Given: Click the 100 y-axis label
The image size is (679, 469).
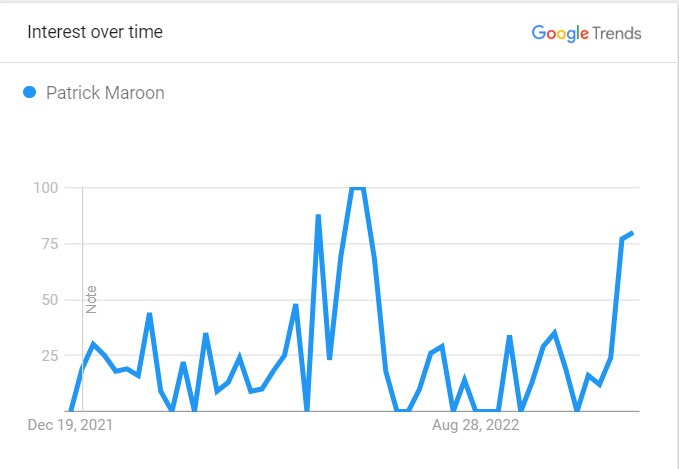Looking at the screenshot, I should [45, 188].
